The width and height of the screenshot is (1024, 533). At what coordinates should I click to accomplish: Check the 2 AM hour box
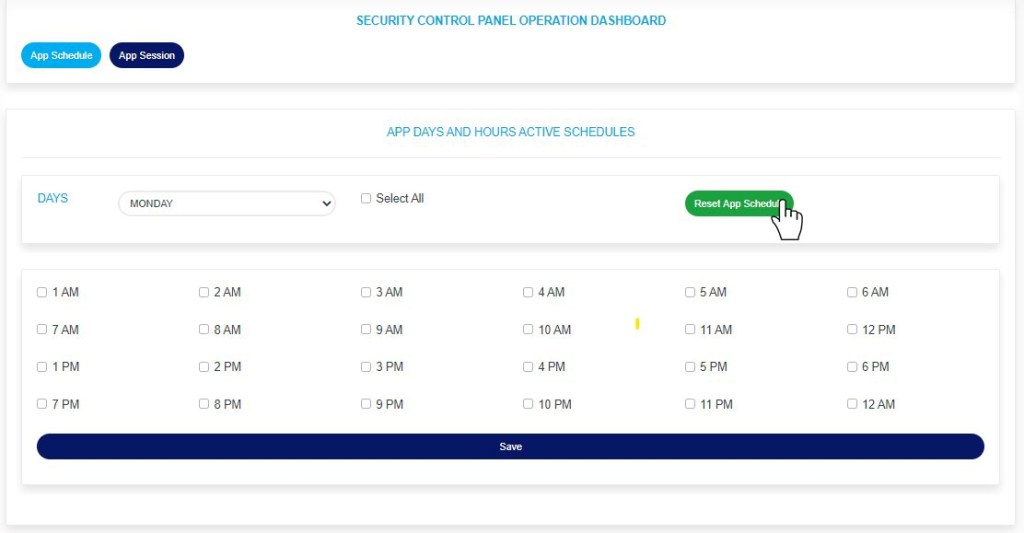(x=204, y=293)
